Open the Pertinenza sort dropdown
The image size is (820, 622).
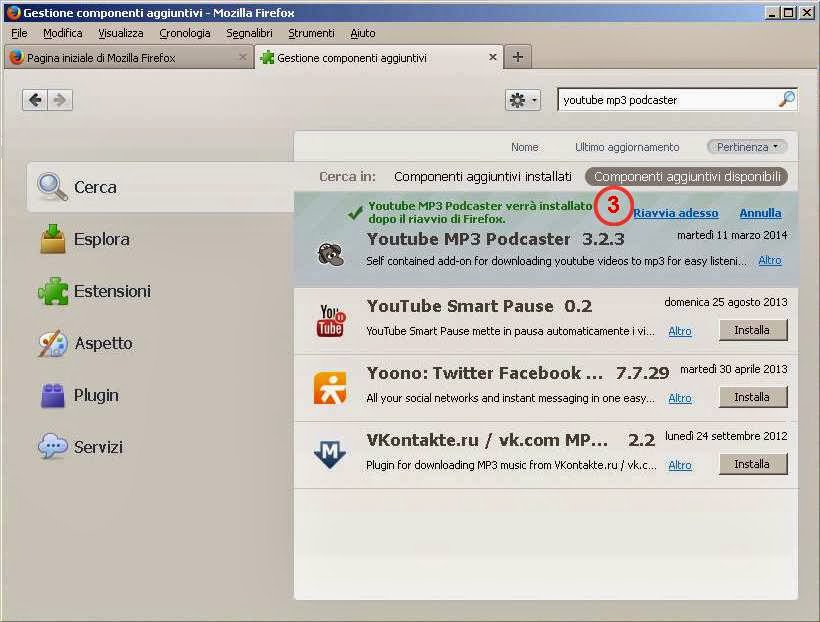click(747, 147)
